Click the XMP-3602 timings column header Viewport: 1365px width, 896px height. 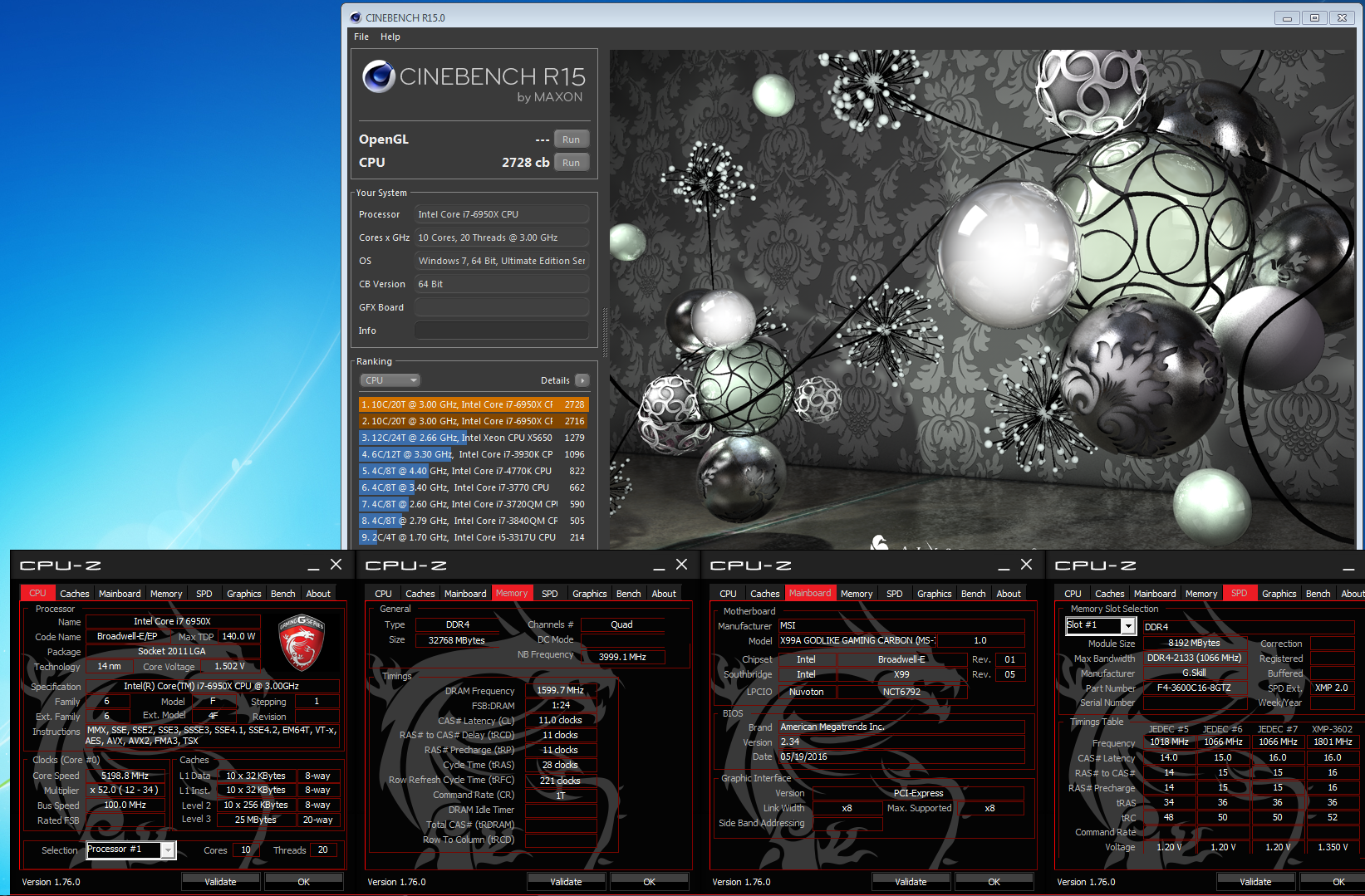click(1332, 729)
